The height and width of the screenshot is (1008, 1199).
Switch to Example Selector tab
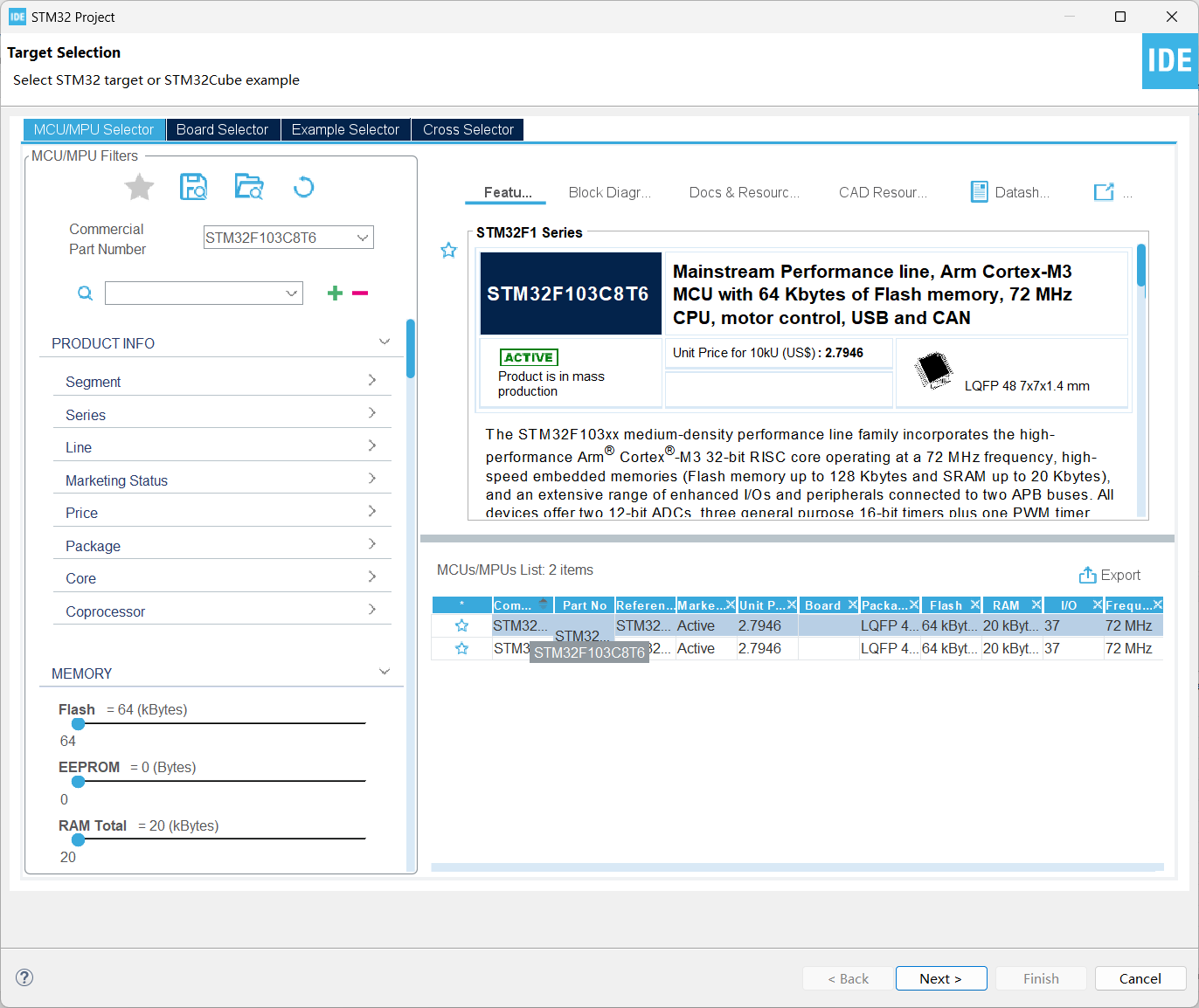[x=345, y=129]
